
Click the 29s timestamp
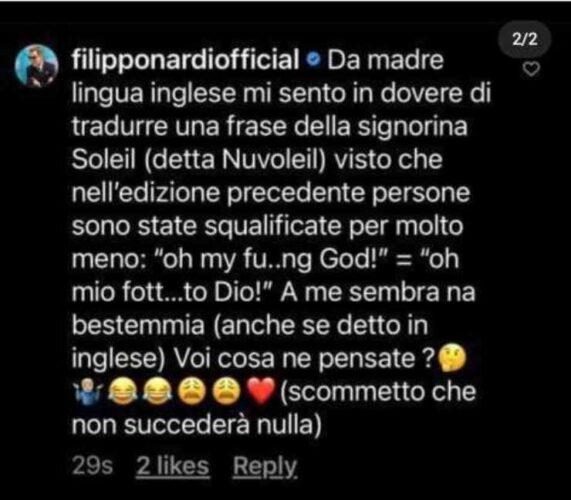pyautogui.click(x=92, y=466)
